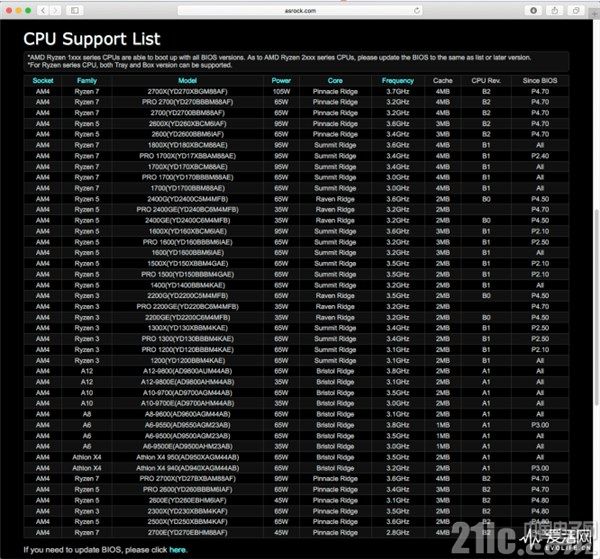600x559 pixels.
Task: Select model PRO 1600(YD160BBBM6IAE)
Action: [x=188, y=242]
